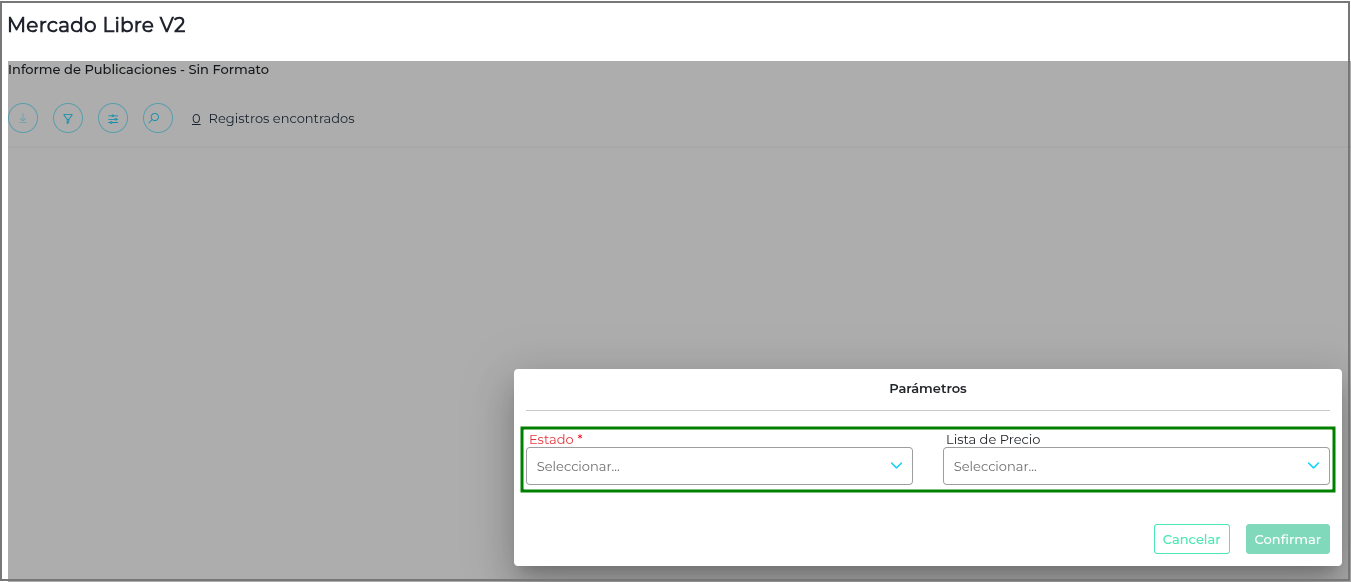Click Informe de Publicaciones - Sin Formato title
This screenshot has width=1351, height=582.
pyautogui.click(x=138, y=70)
